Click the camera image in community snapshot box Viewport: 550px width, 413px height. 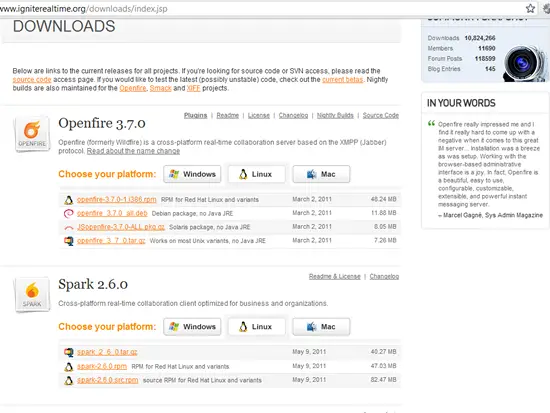525,64
